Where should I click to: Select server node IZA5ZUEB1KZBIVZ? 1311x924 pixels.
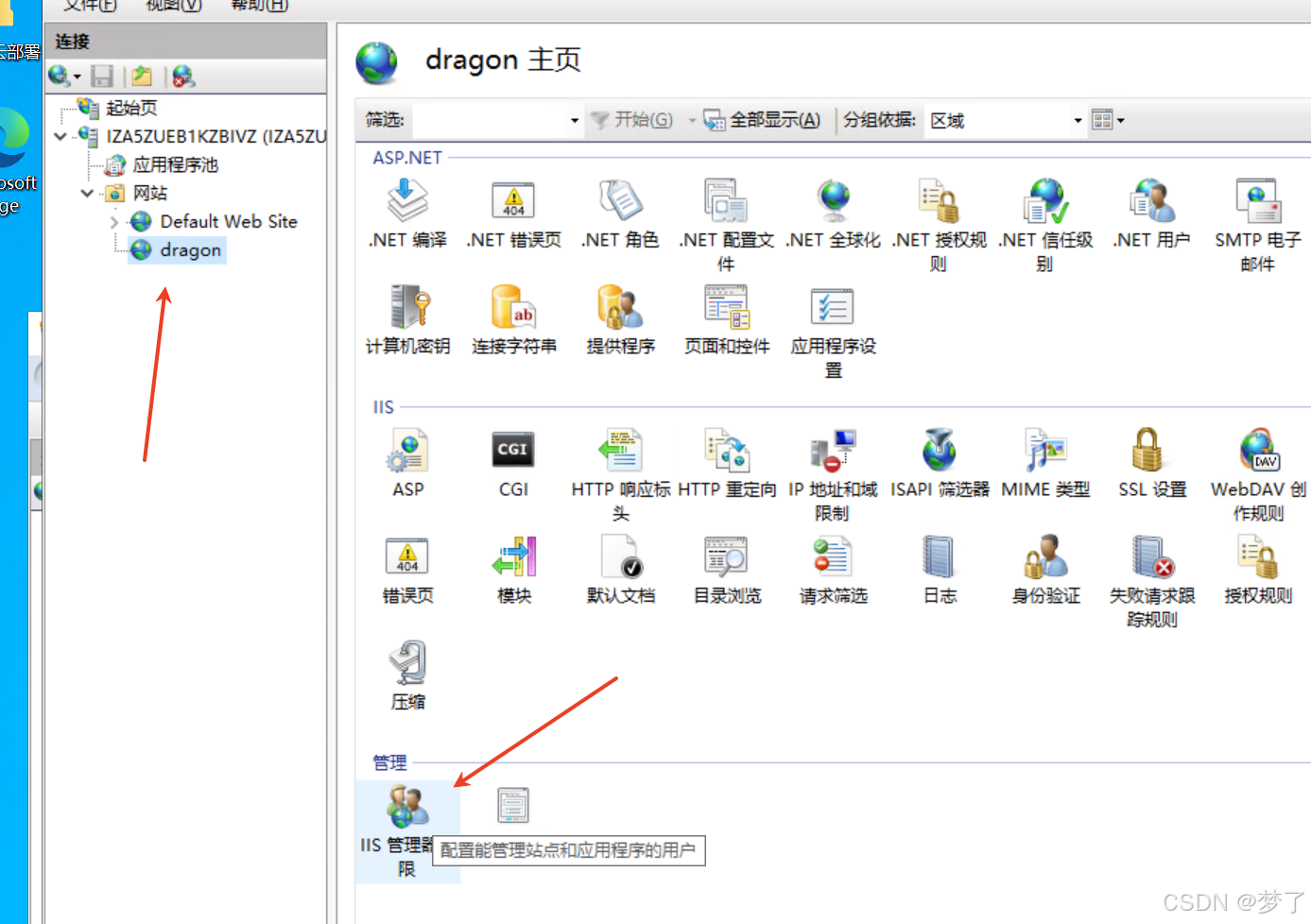(x=216, y=136)
